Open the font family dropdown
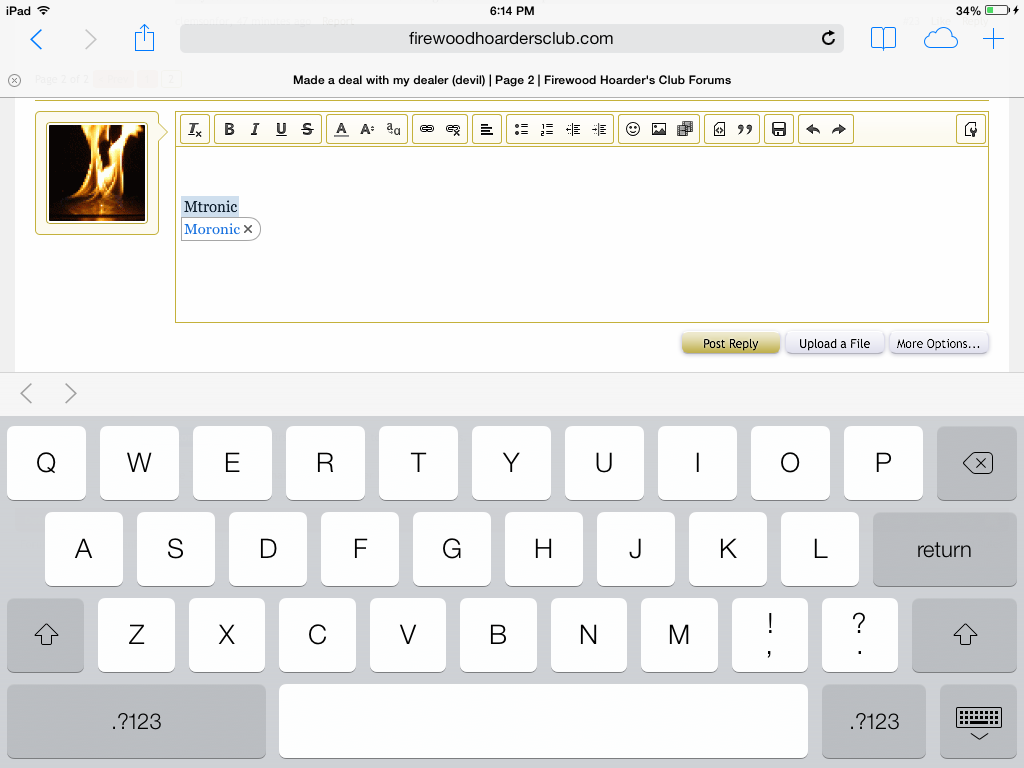The height and width of the screenshot is (768, 1024). (394, 130)
